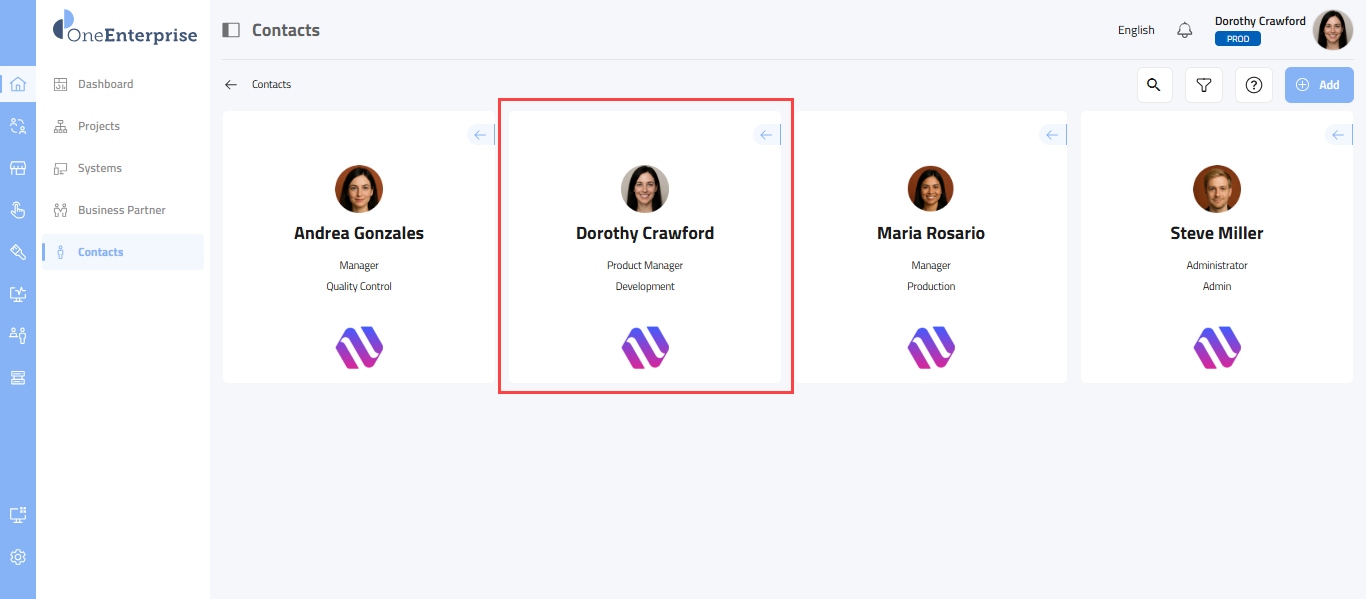This screenshot has width=1366, height=599.
Task: Go to Dashboard in the sidebar menu
Action: 105,84
